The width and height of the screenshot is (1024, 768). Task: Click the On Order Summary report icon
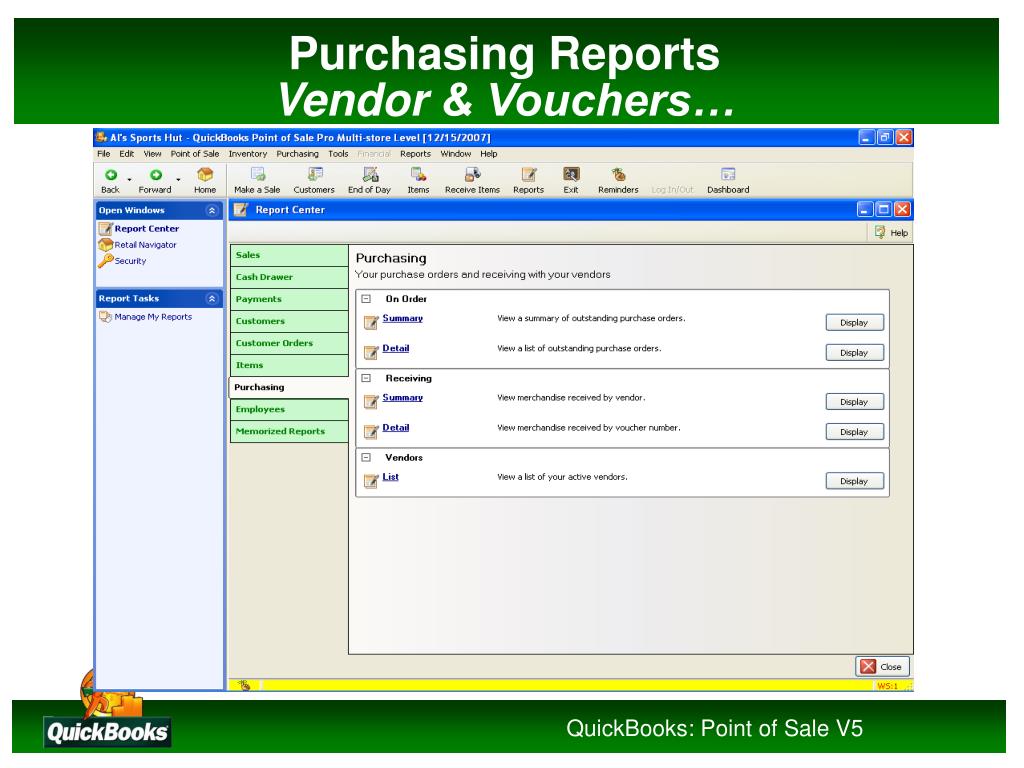pyautogui.click(x=371, y=322)
